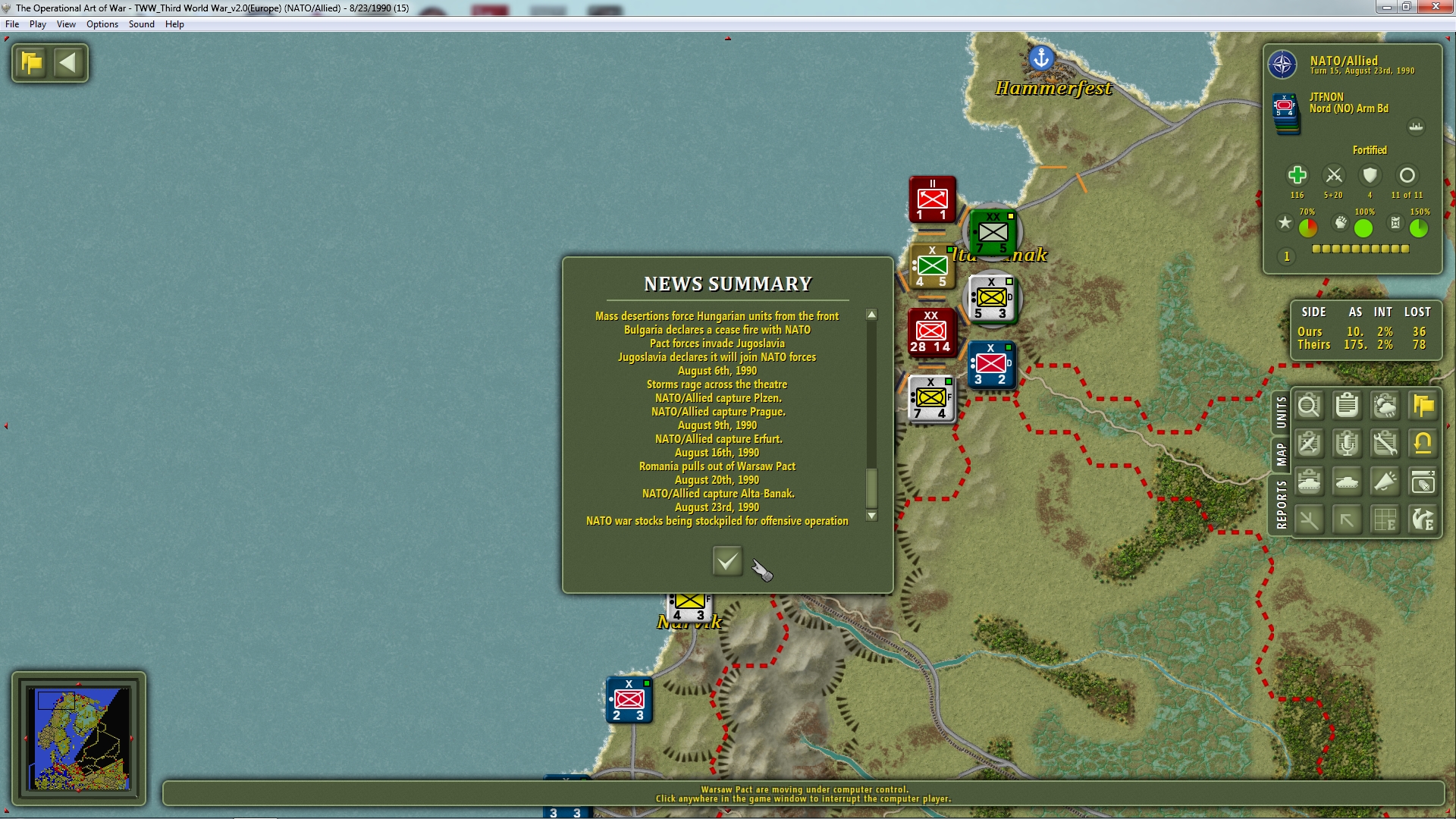The height and width of the screenshot is (819, 1456).
Task: Click the left-pointing triangle button
Action: (x=68, y=62)
